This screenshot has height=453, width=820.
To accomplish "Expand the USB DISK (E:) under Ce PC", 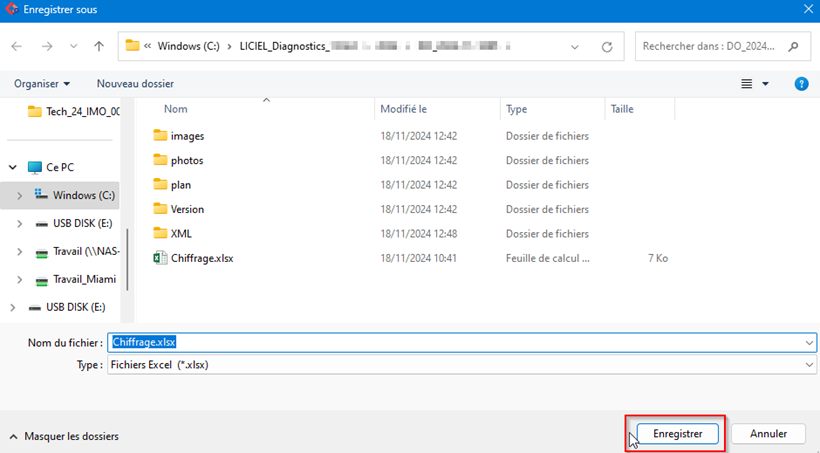I will pos(19,223).
